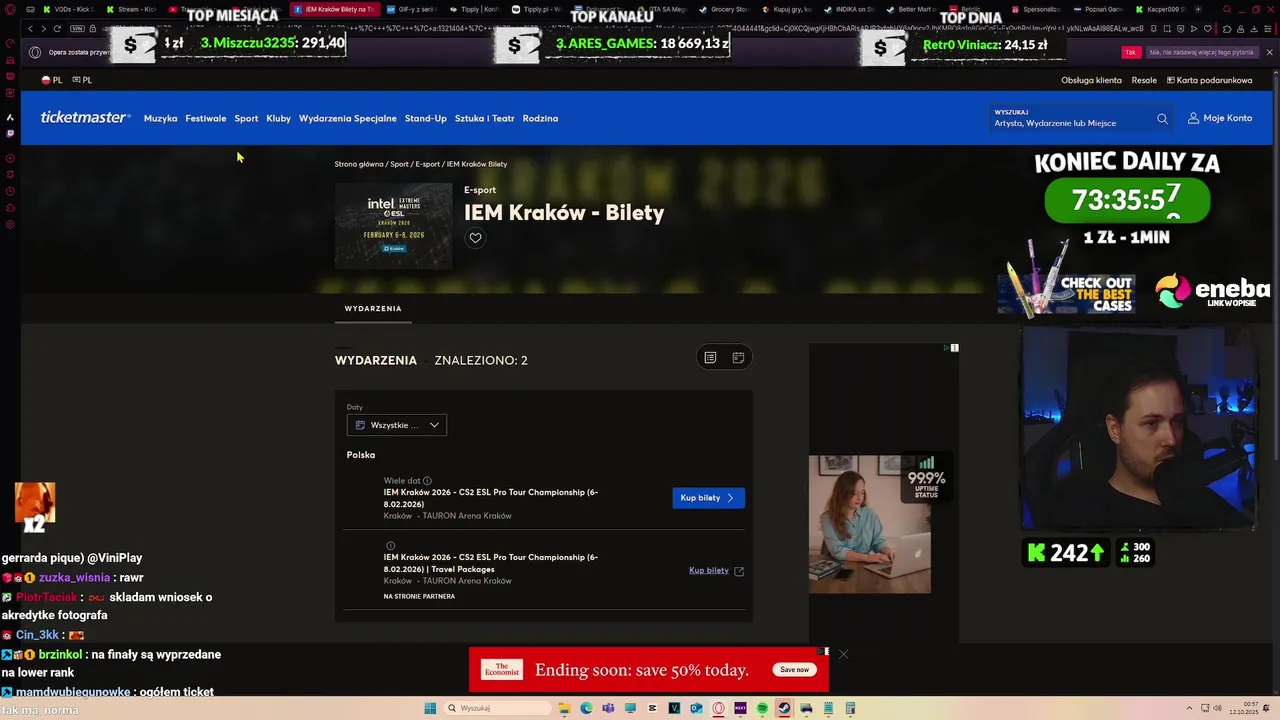
Task: Click the taskbar clock showing 00:57
Action: click(1244, 708)
